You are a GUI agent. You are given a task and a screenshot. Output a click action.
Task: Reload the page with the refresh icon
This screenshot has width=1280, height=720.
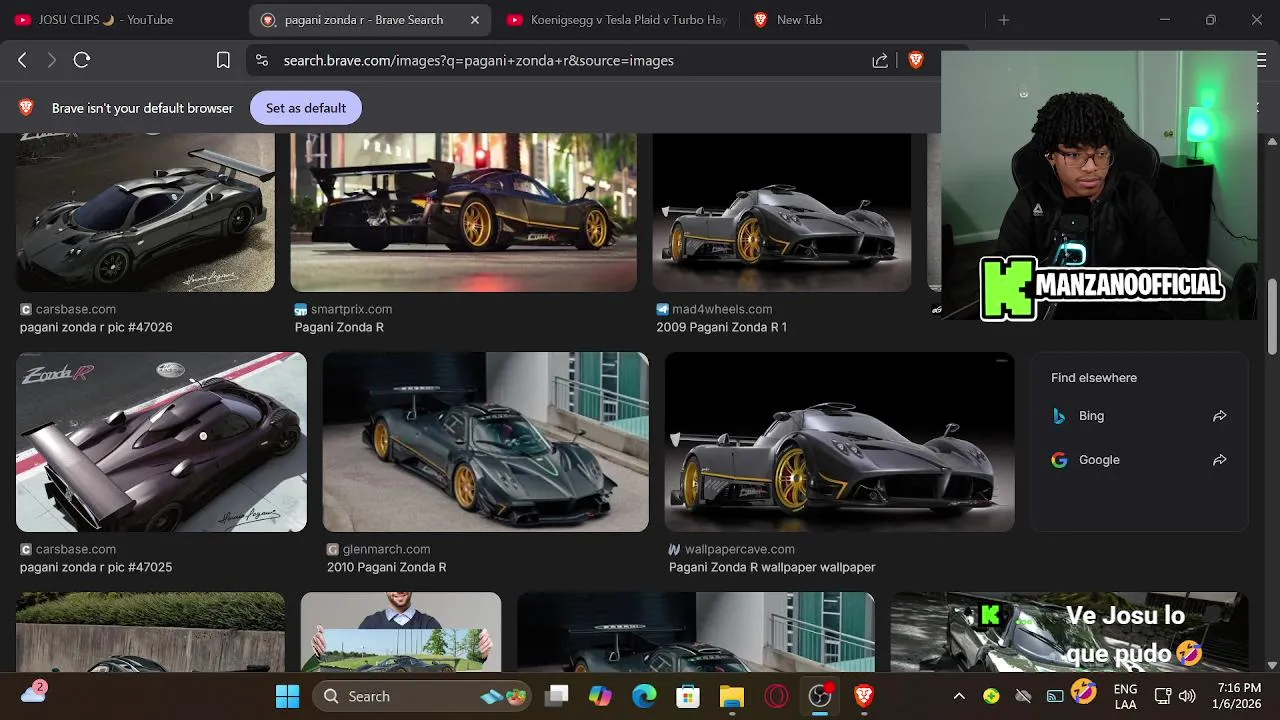[82, 60]
